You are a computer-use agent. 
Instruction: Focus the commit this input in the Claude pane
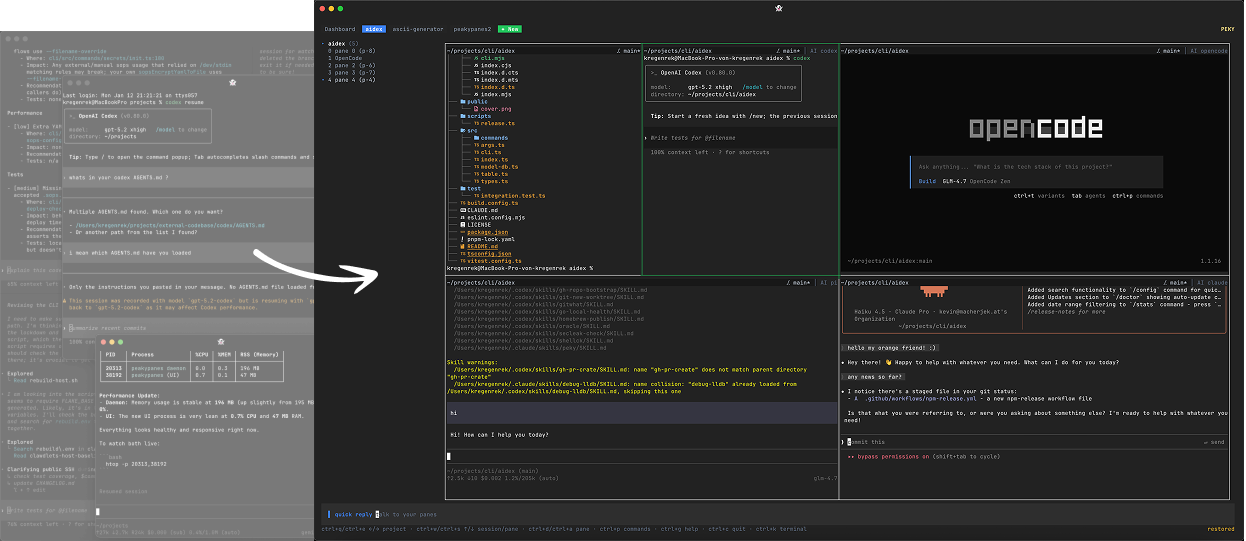pyautogui.click(x=1034, y=441)
